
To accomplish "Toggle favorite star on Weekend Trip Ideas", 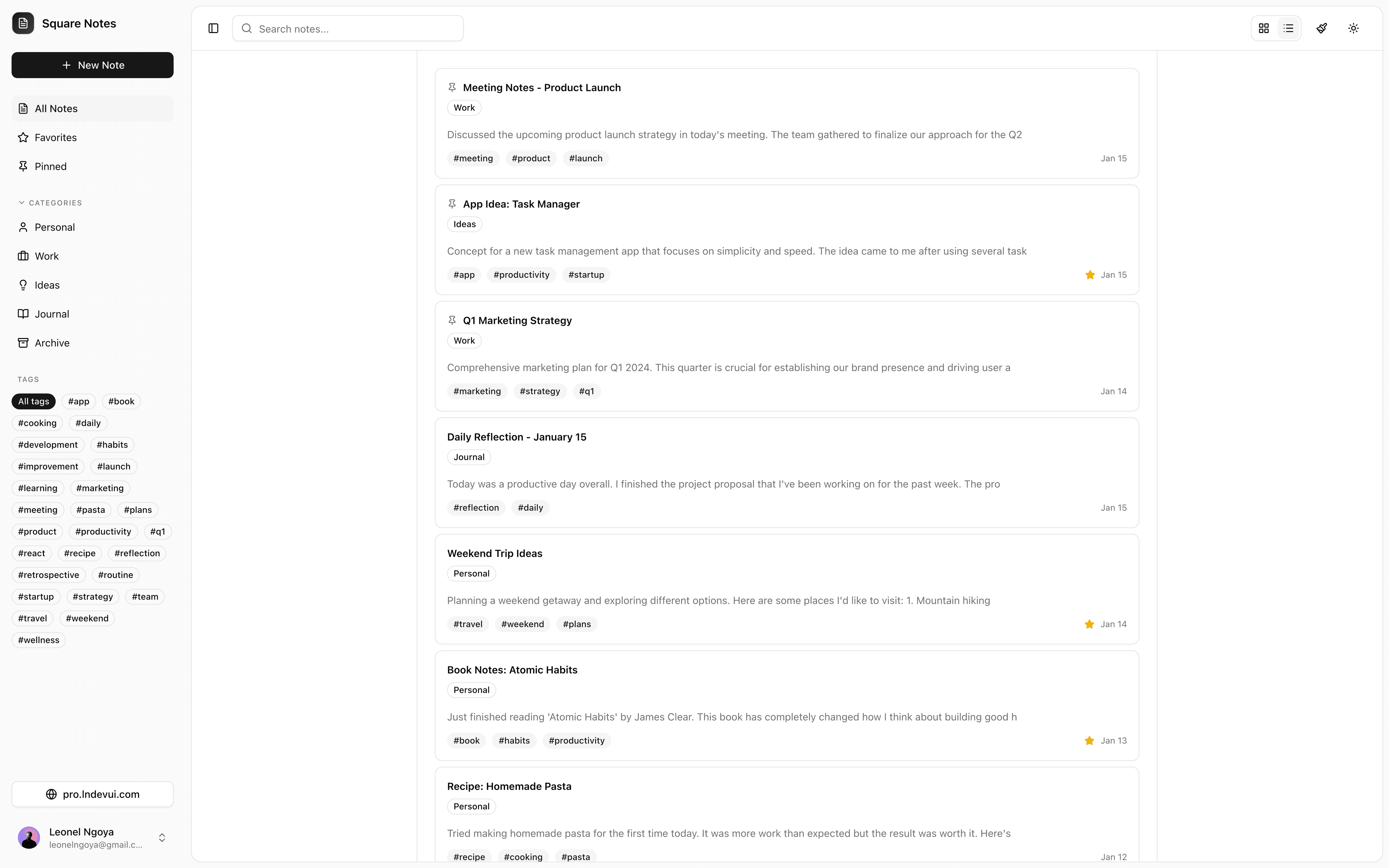I will (1089, 624).
